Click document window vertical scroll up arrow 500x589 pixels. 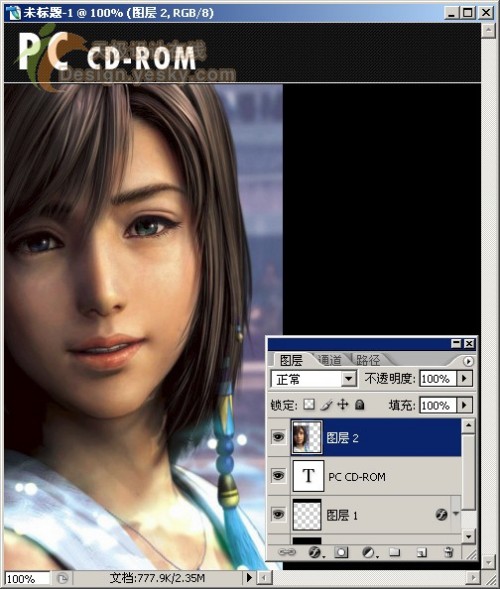coord(488,30)
